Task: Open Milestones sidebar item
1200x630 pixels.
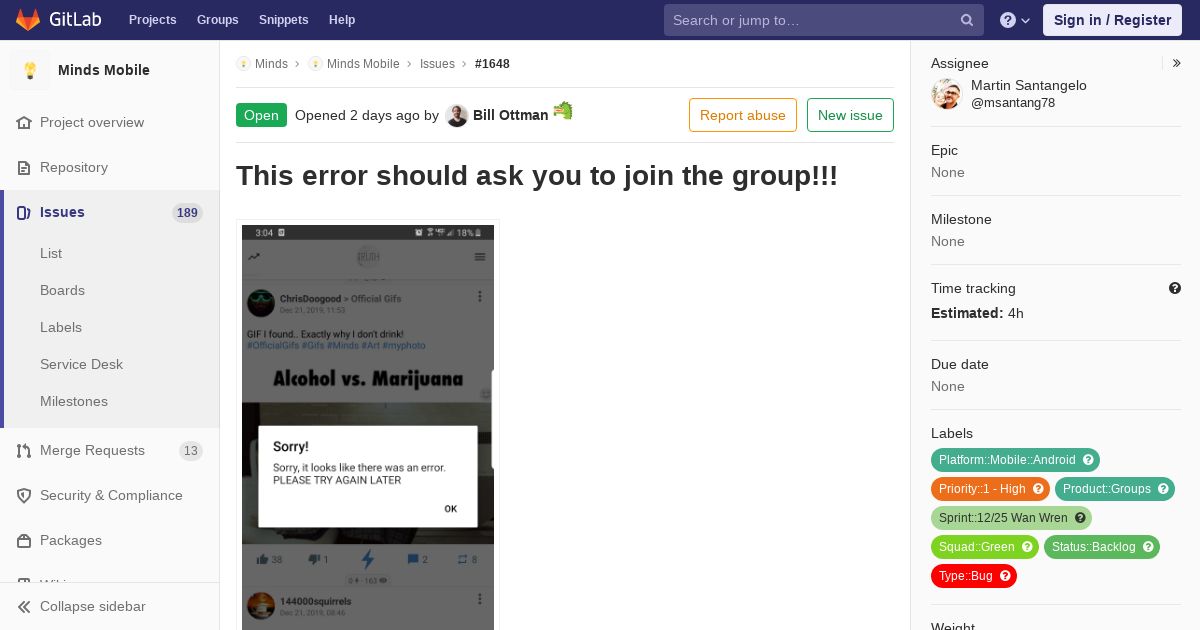Action: click(74, 401)
